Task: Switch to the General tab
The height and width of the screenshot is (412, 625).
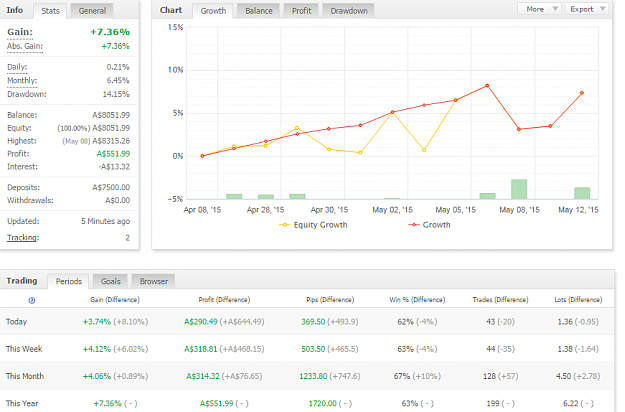Action: 92,11
